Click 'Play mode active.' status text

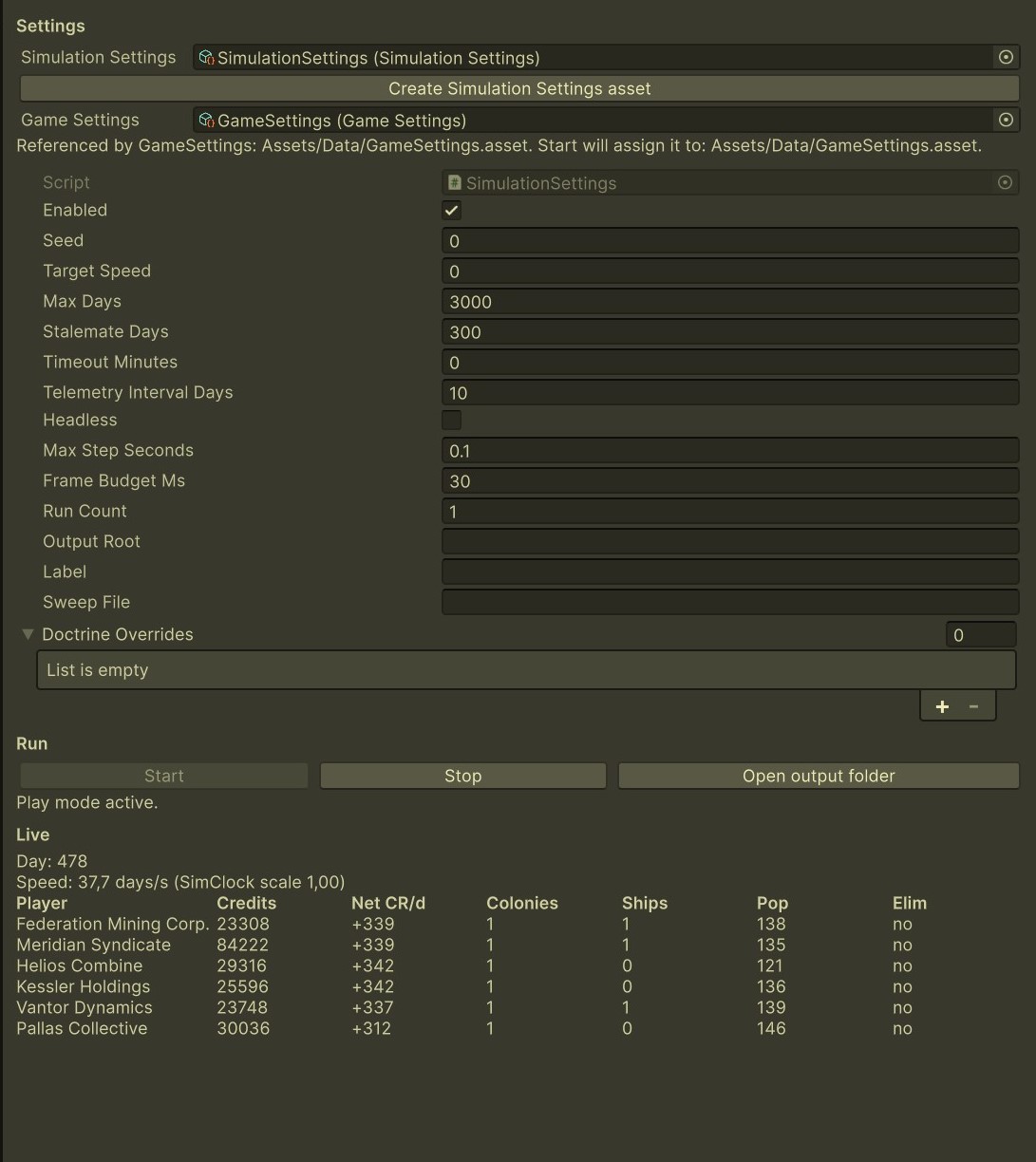[86, 802]
